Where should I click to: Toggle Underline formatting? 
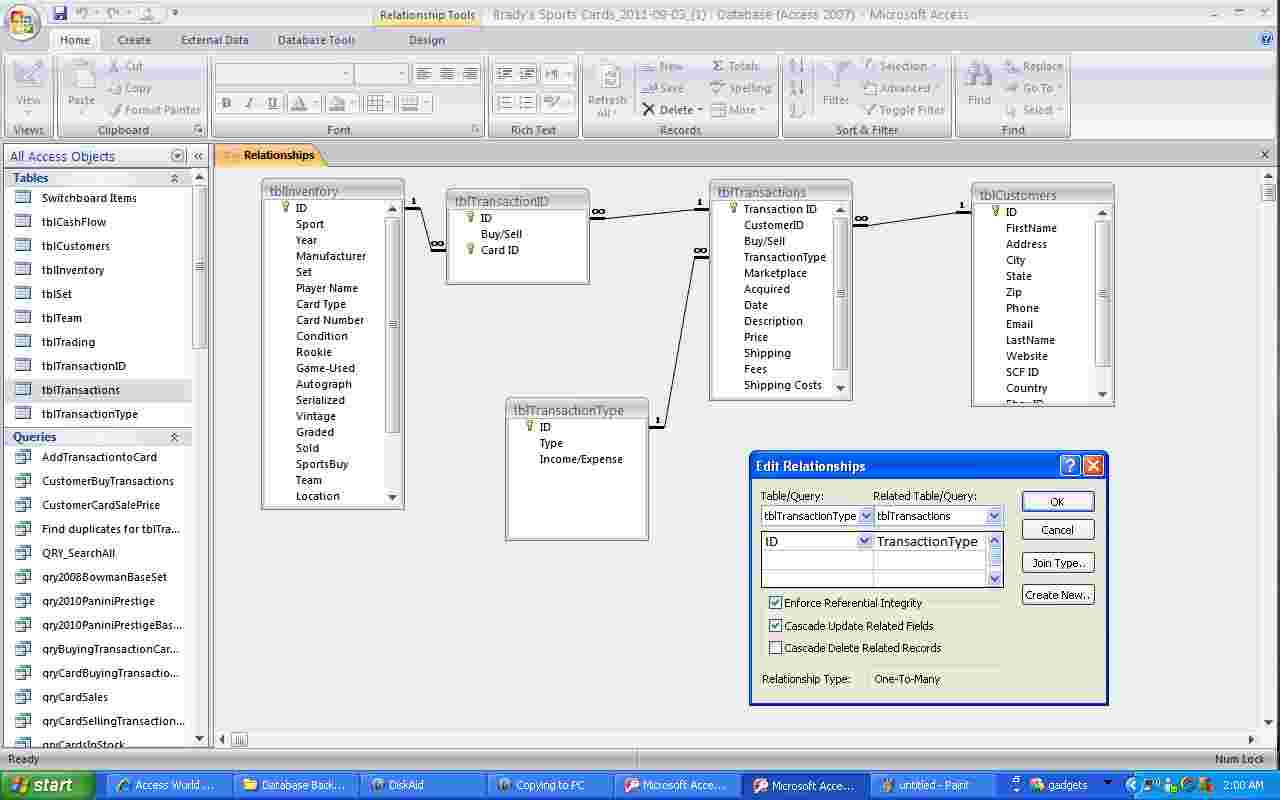[270, 103]
